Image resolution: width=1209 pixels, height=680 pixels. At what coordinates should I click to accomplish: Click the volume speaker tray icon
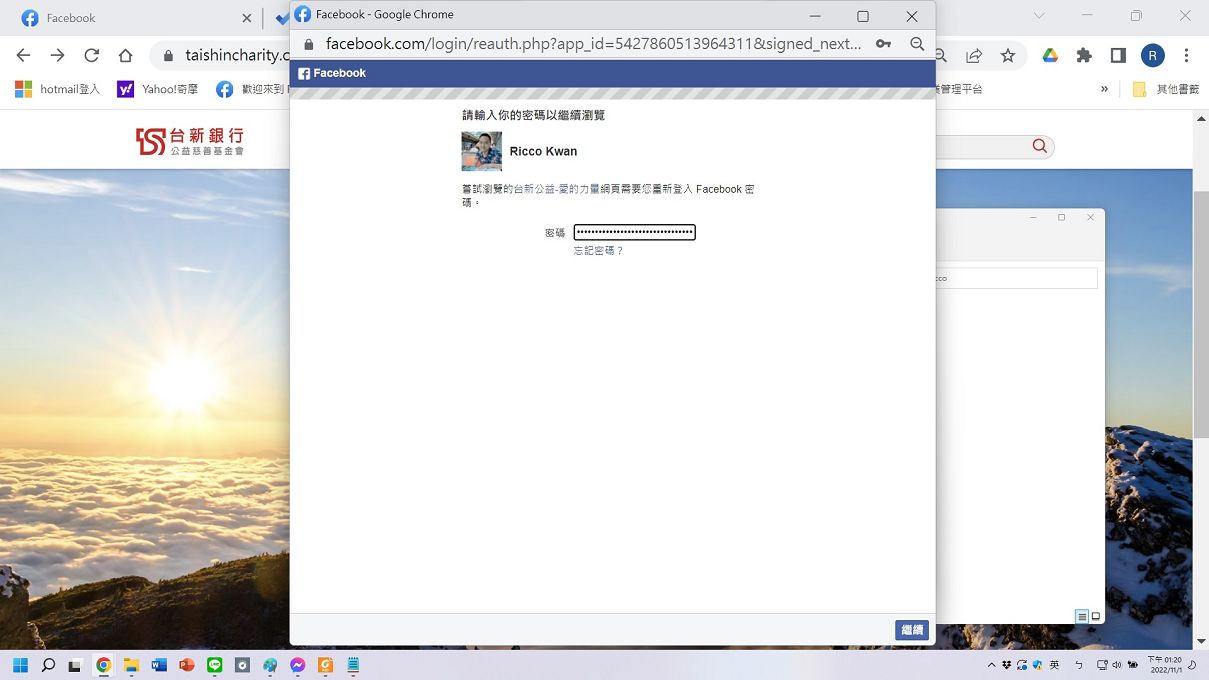point(1117,665)
